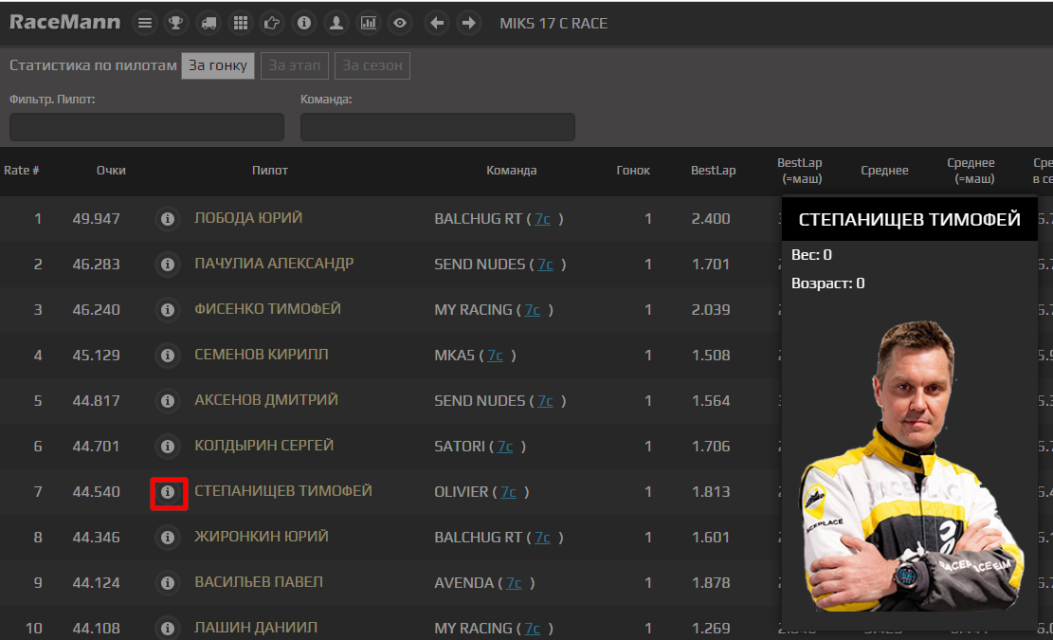Open the grid view icon

pyautogui.click(x=240, y=24)
